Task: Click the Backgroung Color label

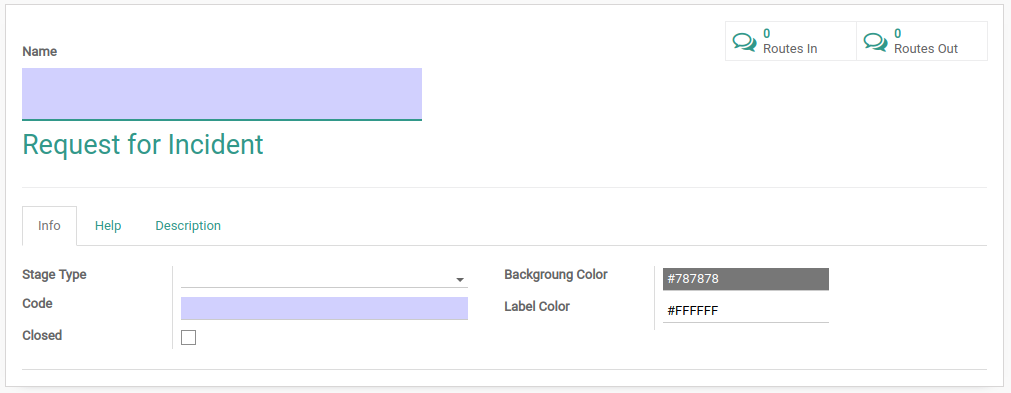Action: (x=556, y=274)
